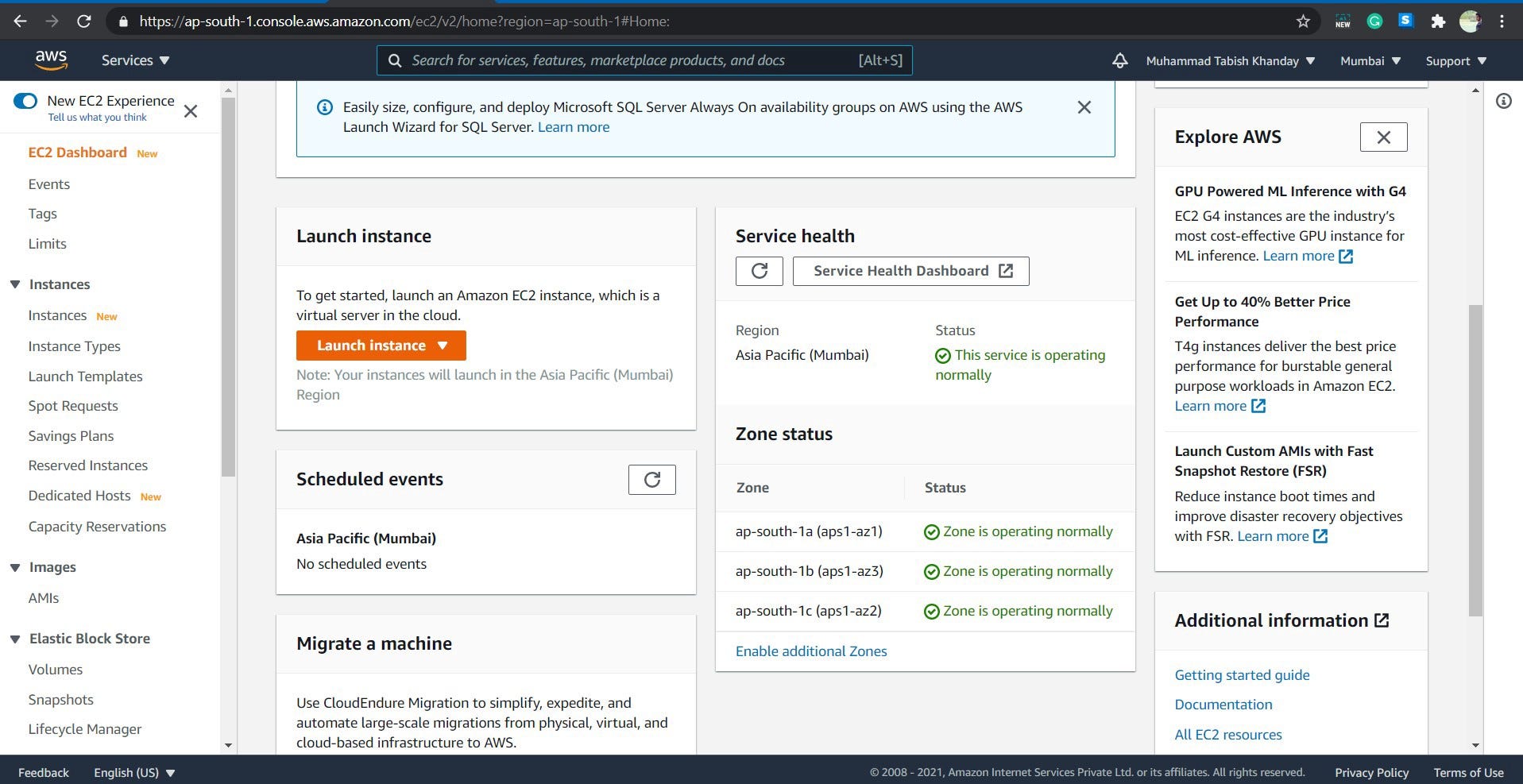
Task: Open Limits in the sidebar
Action: click(48, 244)
